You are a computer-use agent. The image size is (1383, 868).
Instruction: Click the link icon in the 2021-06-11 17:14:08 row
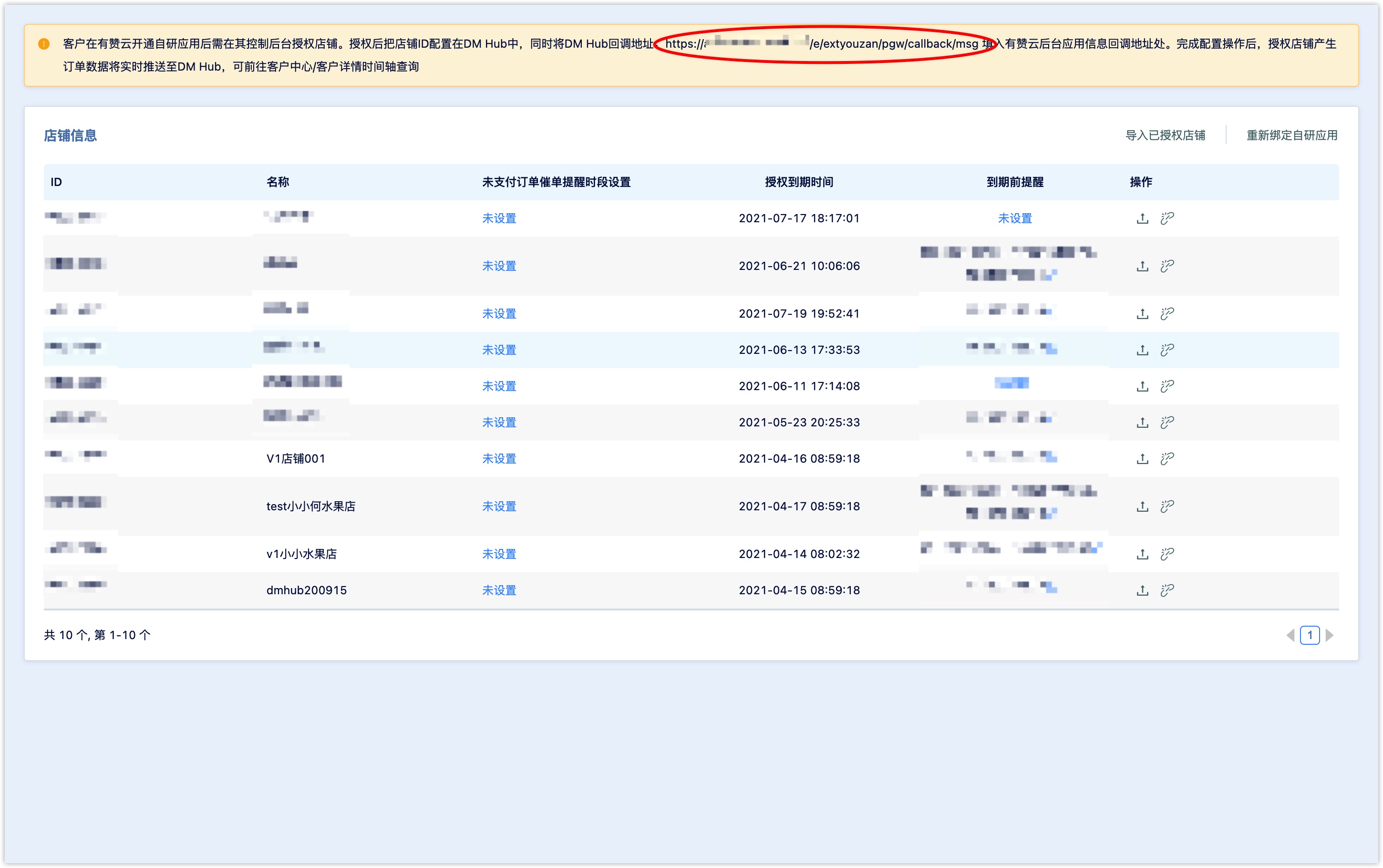click(1166, 386)
